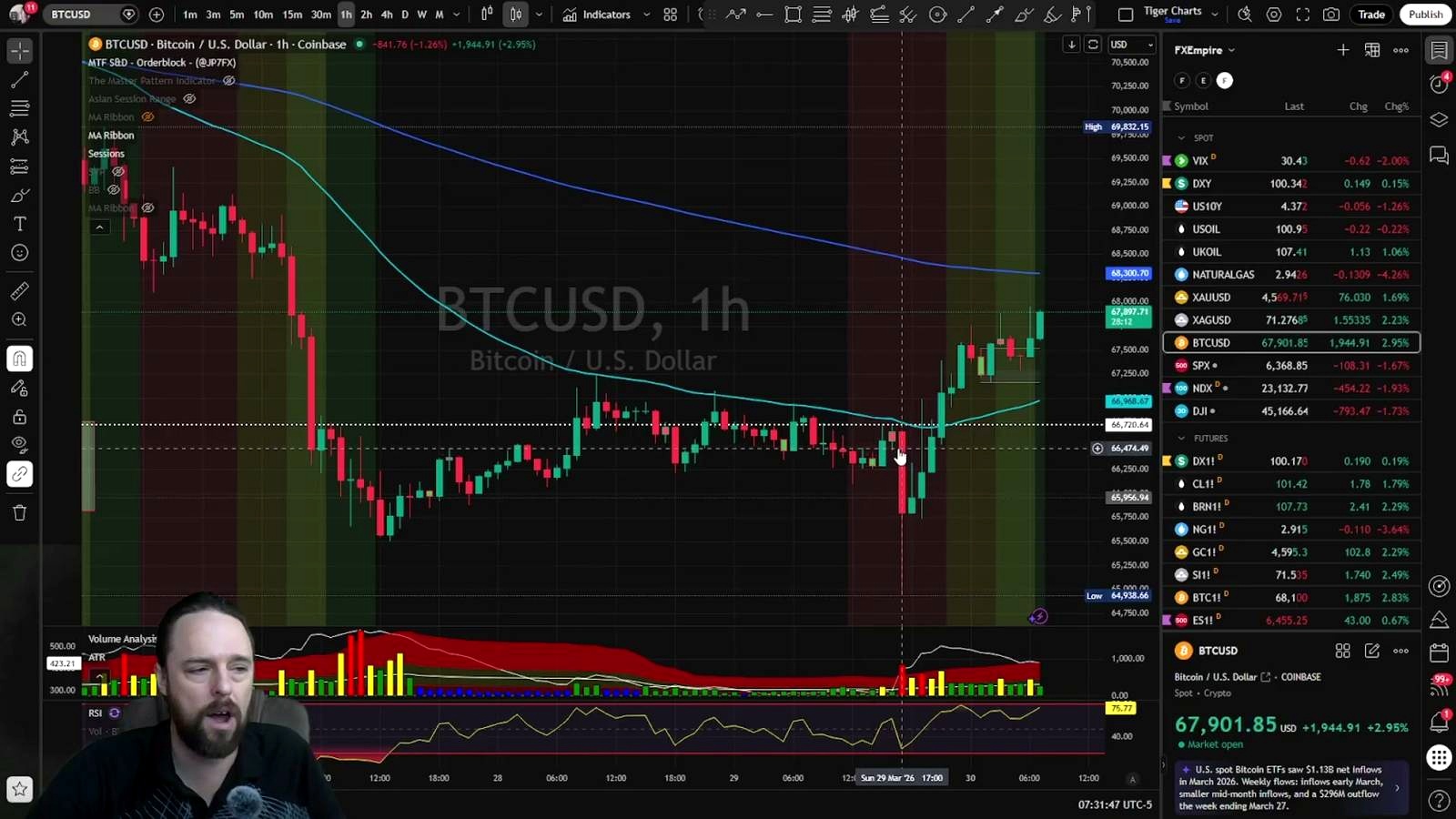Open advanced view table icon in watchlist

(1372, 50)
